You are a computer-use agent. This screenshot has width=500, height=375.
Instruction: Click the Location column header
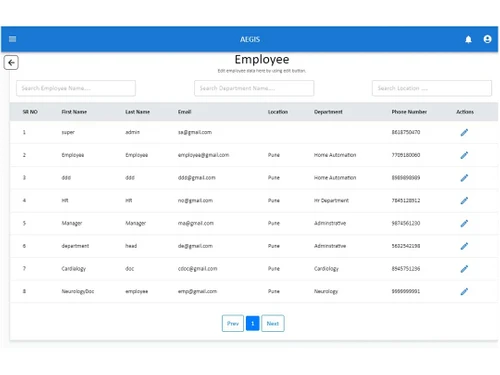coord(278,112)
